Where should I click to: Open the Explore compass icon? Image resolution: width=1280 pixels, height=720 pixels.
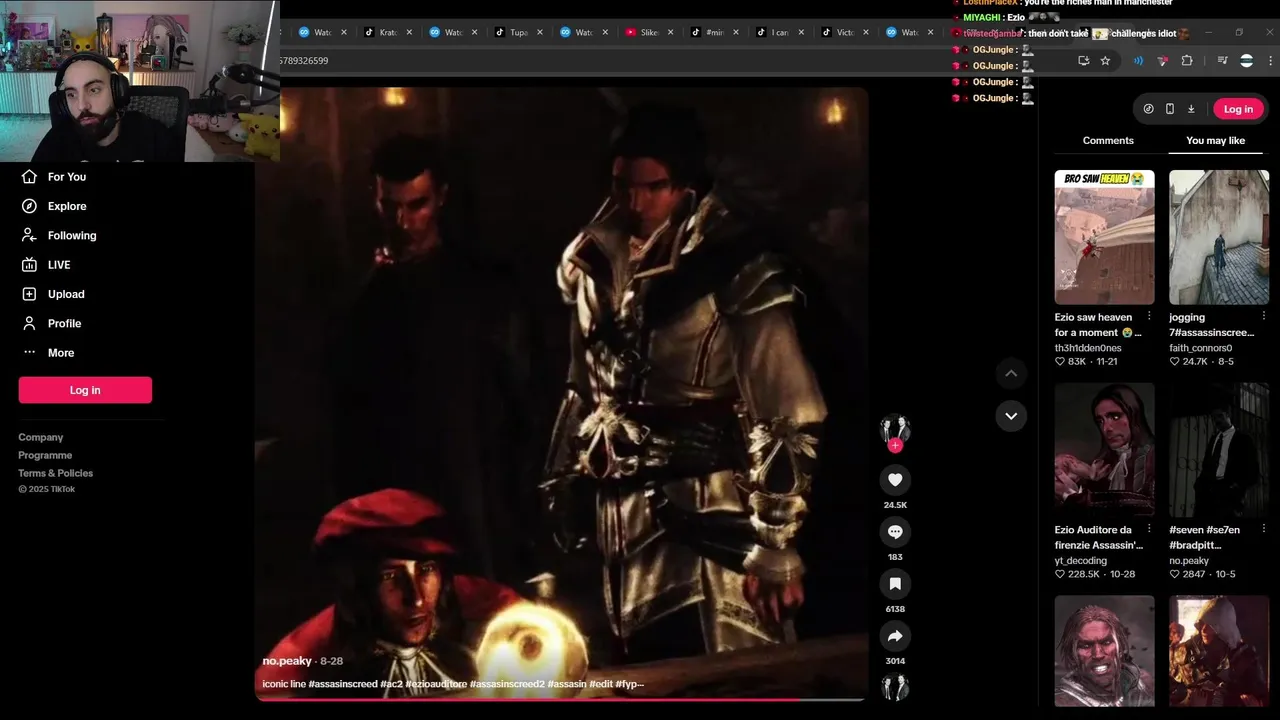click(29, 206)
